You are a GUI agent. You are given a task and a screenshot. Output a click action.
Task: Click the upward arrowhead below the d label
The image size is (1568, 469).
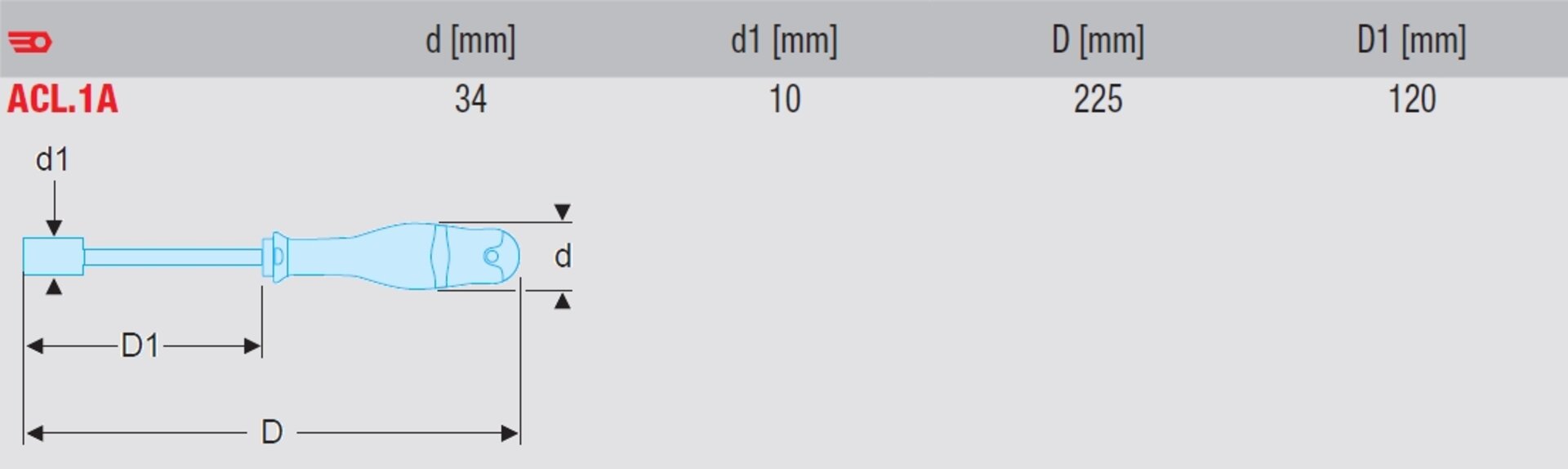(562, 301)
